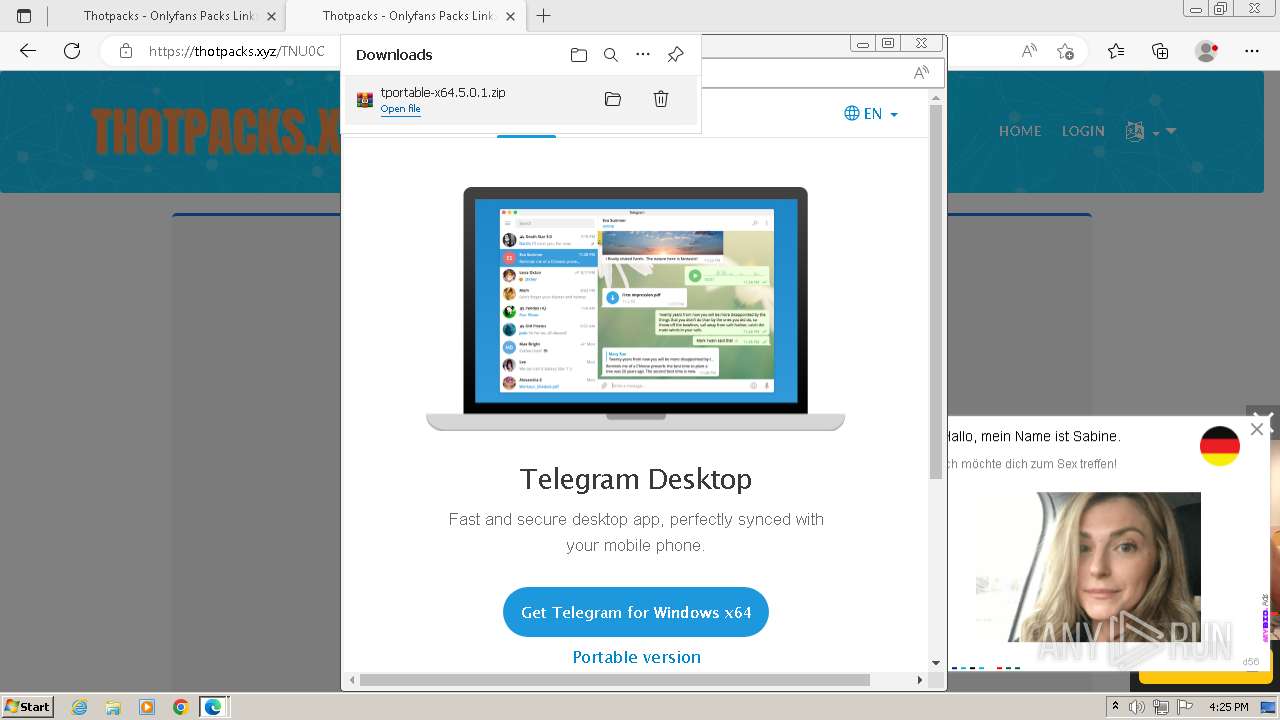Click read aloud icon in popup address bar
Viewport: 1280px width, 720px height.
(x=921, y=72)
